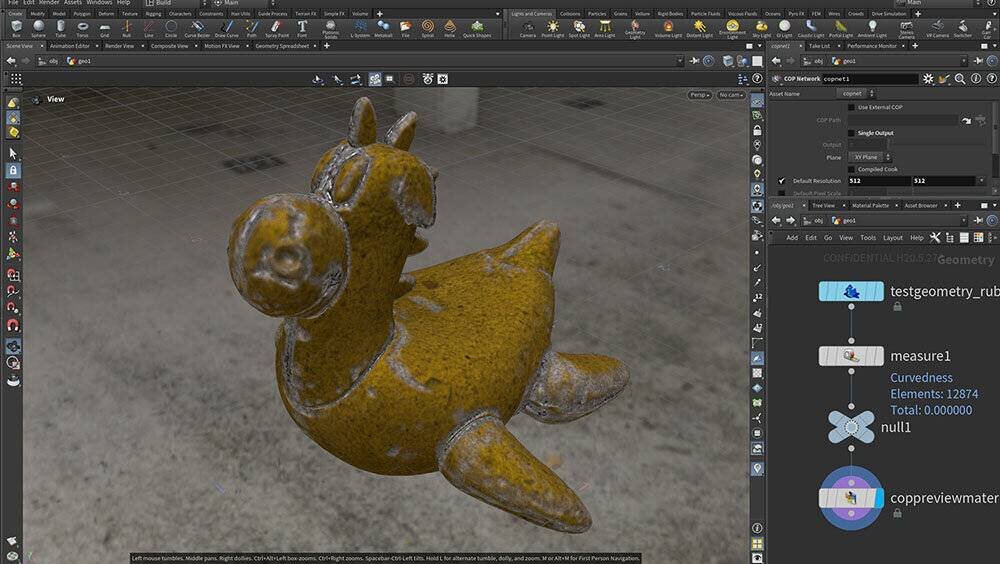
Task: Open network editor Add menu
Action: [791, 237]
